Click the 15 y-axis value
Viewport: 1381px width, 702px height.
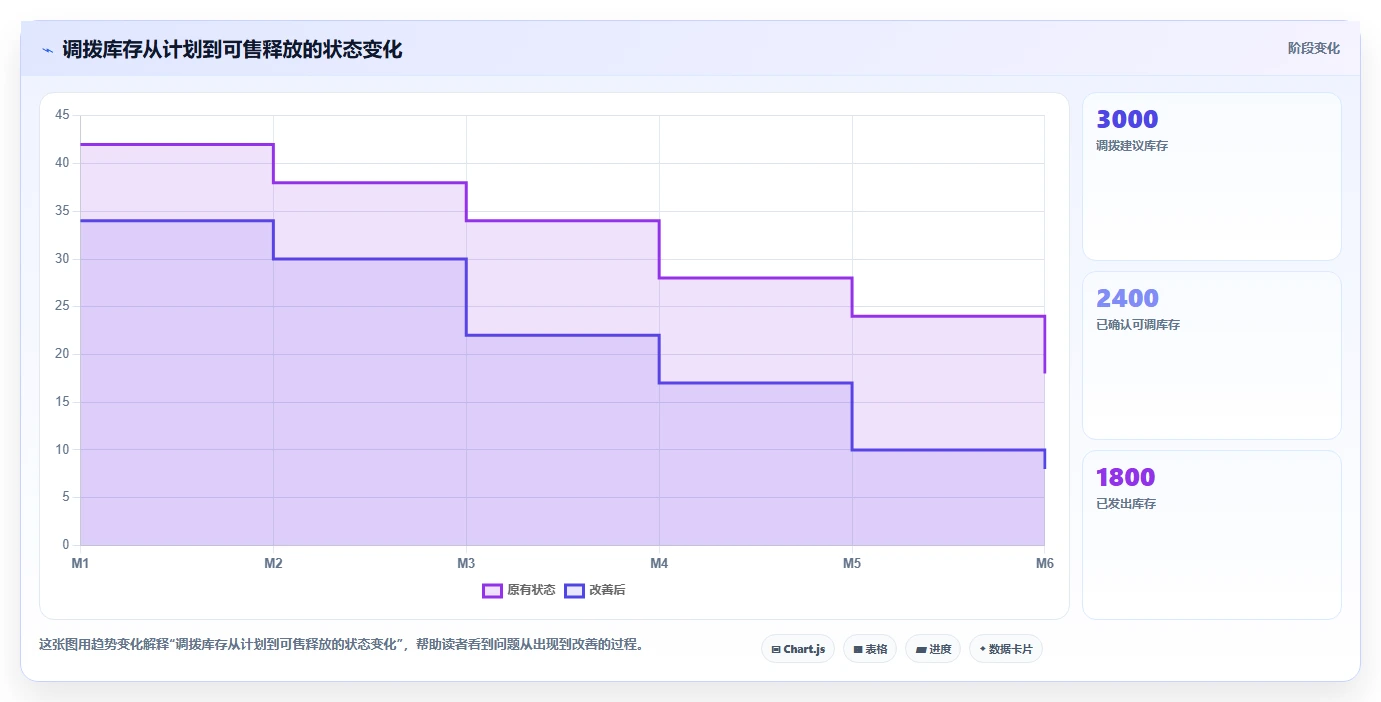click(62, 402)
